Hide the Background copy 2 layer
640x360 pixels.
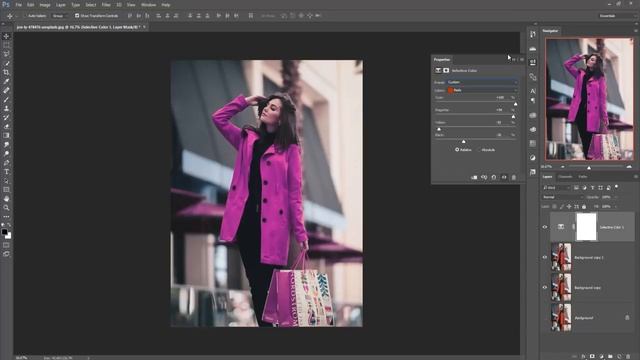coord(545,258)
